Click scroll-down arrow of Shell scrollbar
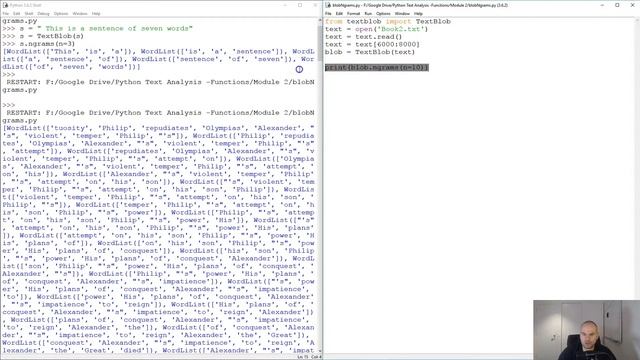640x360 pixels. pos(320,351)
